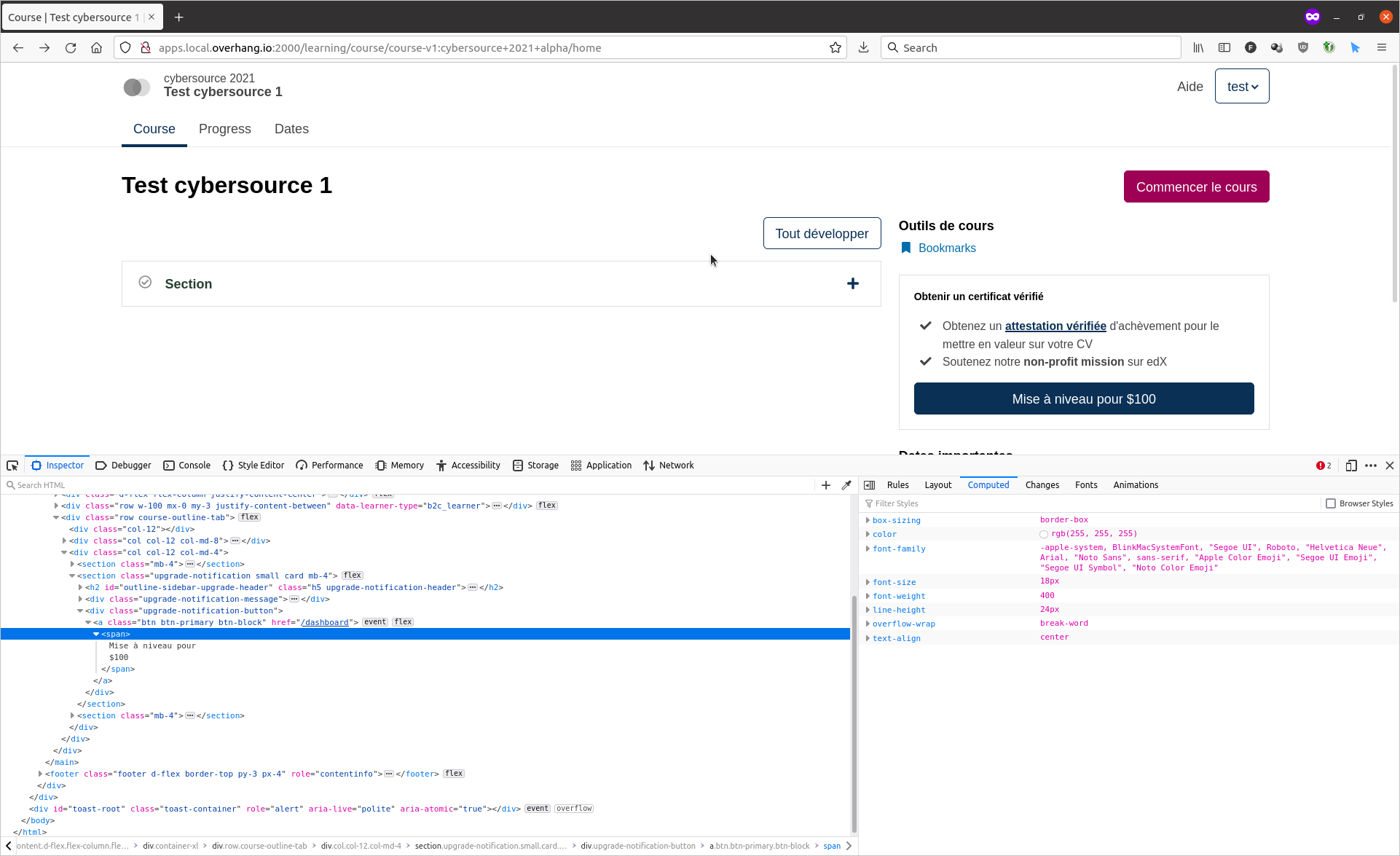Open the Fonts panel in DevTools
The height and width of the screenshot is (856, 1400).
click(1086, 484)
